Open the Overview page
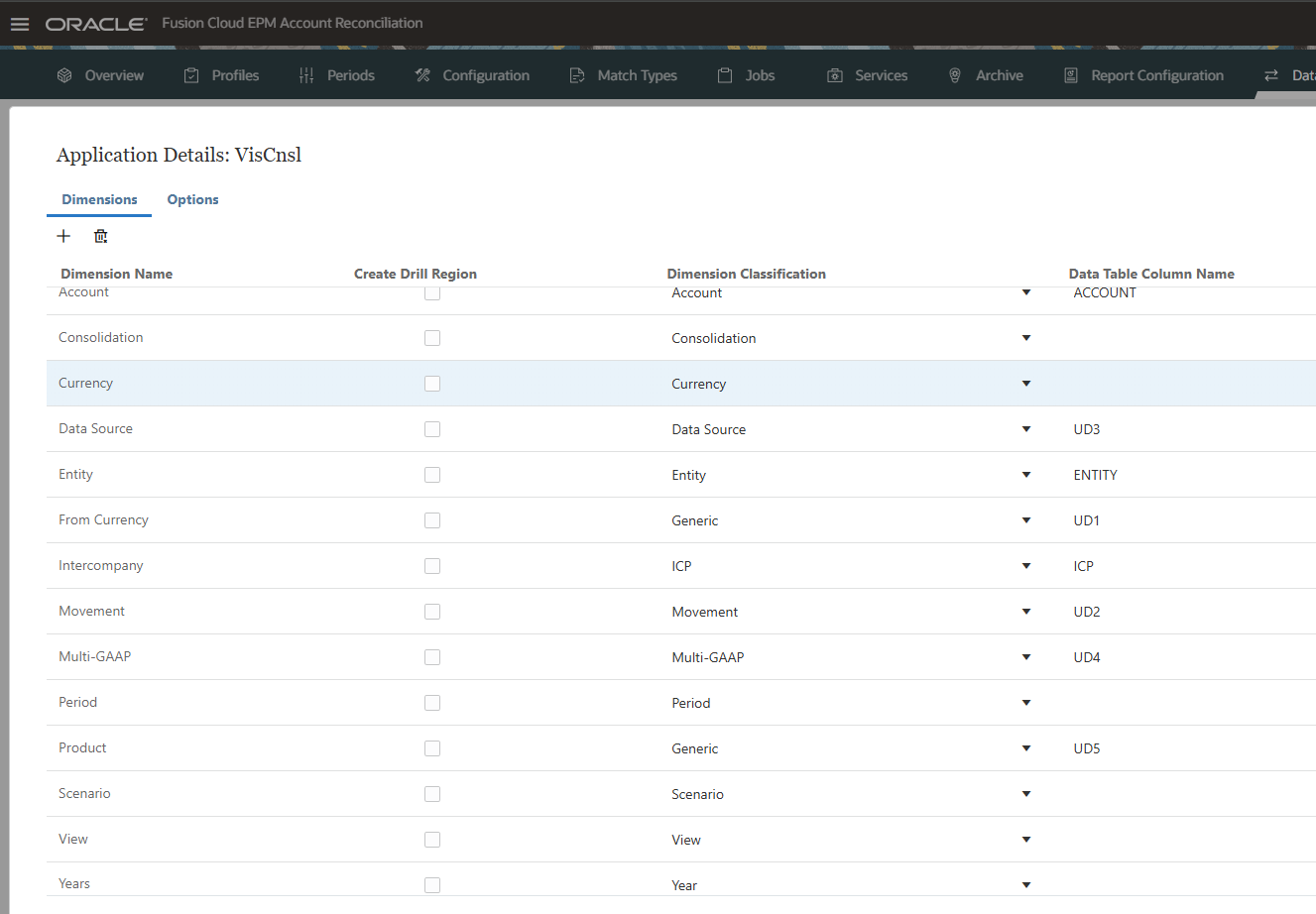The height and width of the screenshot is (914, 1316). [114, 75]
